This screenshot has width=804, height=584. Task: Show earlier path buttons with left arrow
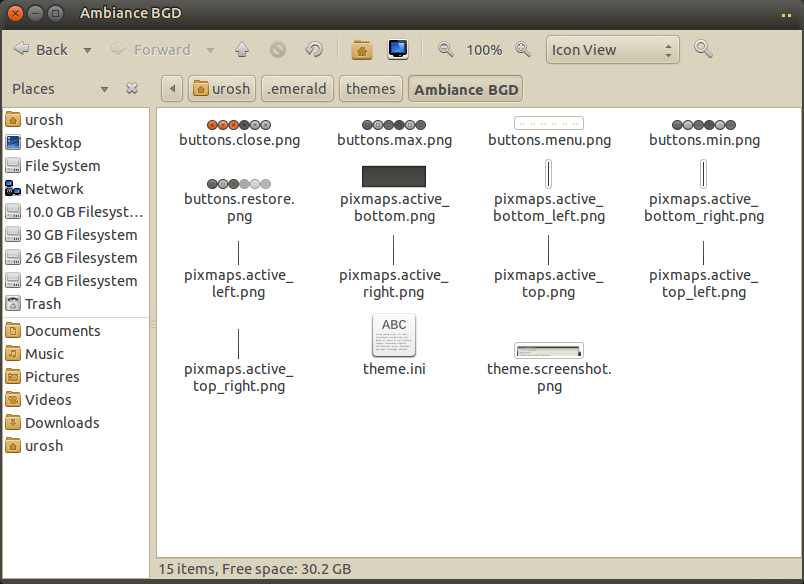click(172, 89)
